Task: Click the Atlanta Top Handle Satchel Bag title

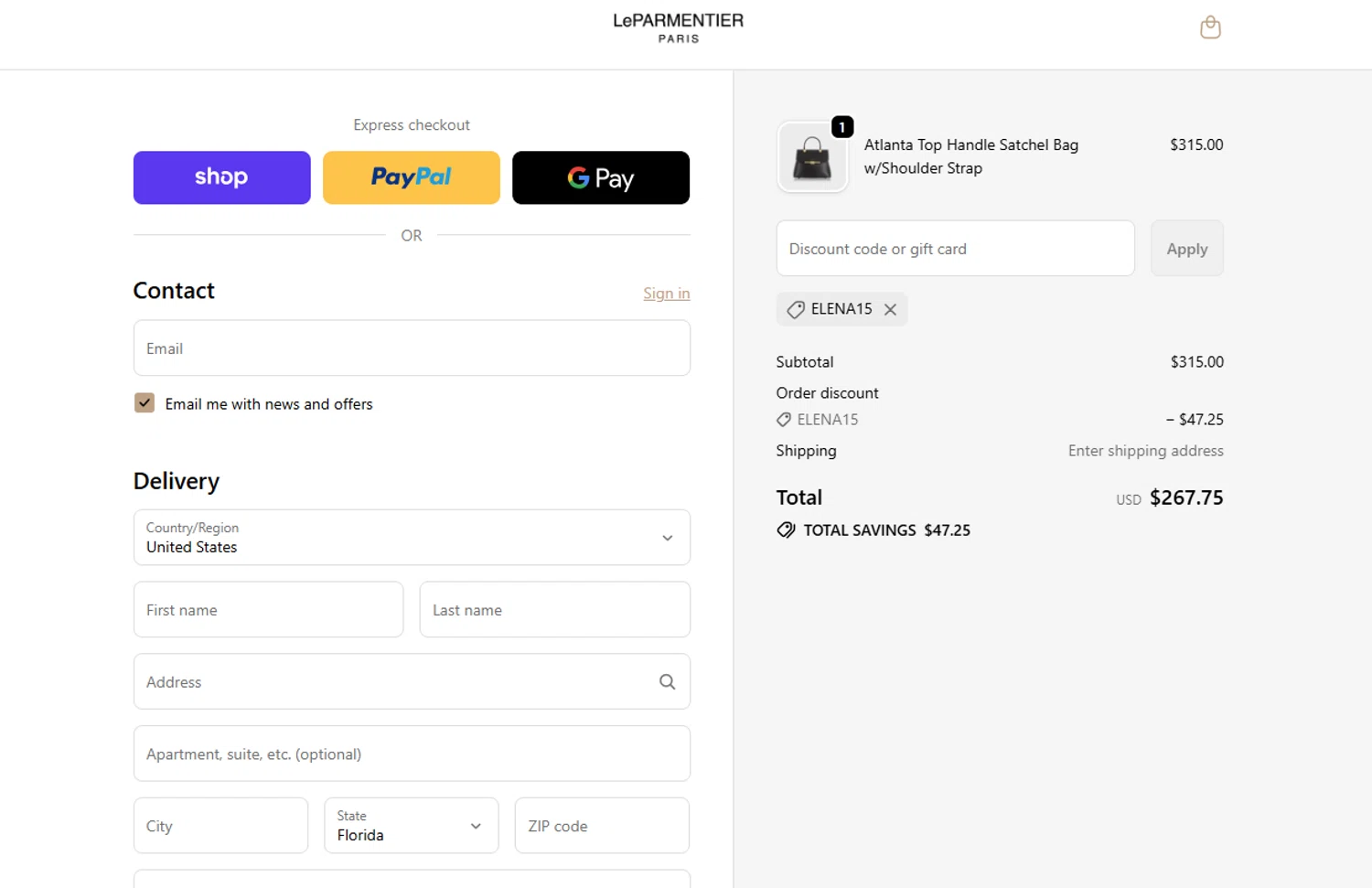Action: tap(971, 156)
